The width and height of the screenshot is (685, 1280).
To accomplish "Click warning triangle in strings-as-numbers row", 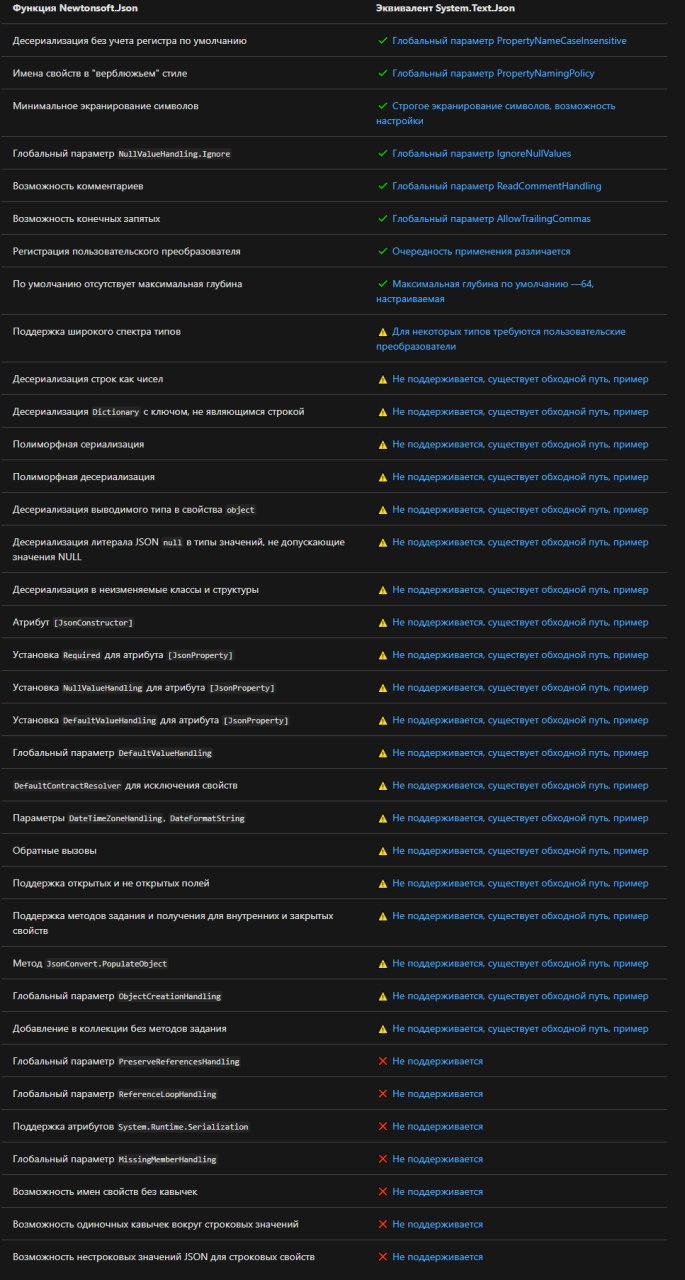I will [x=382, y=379].
